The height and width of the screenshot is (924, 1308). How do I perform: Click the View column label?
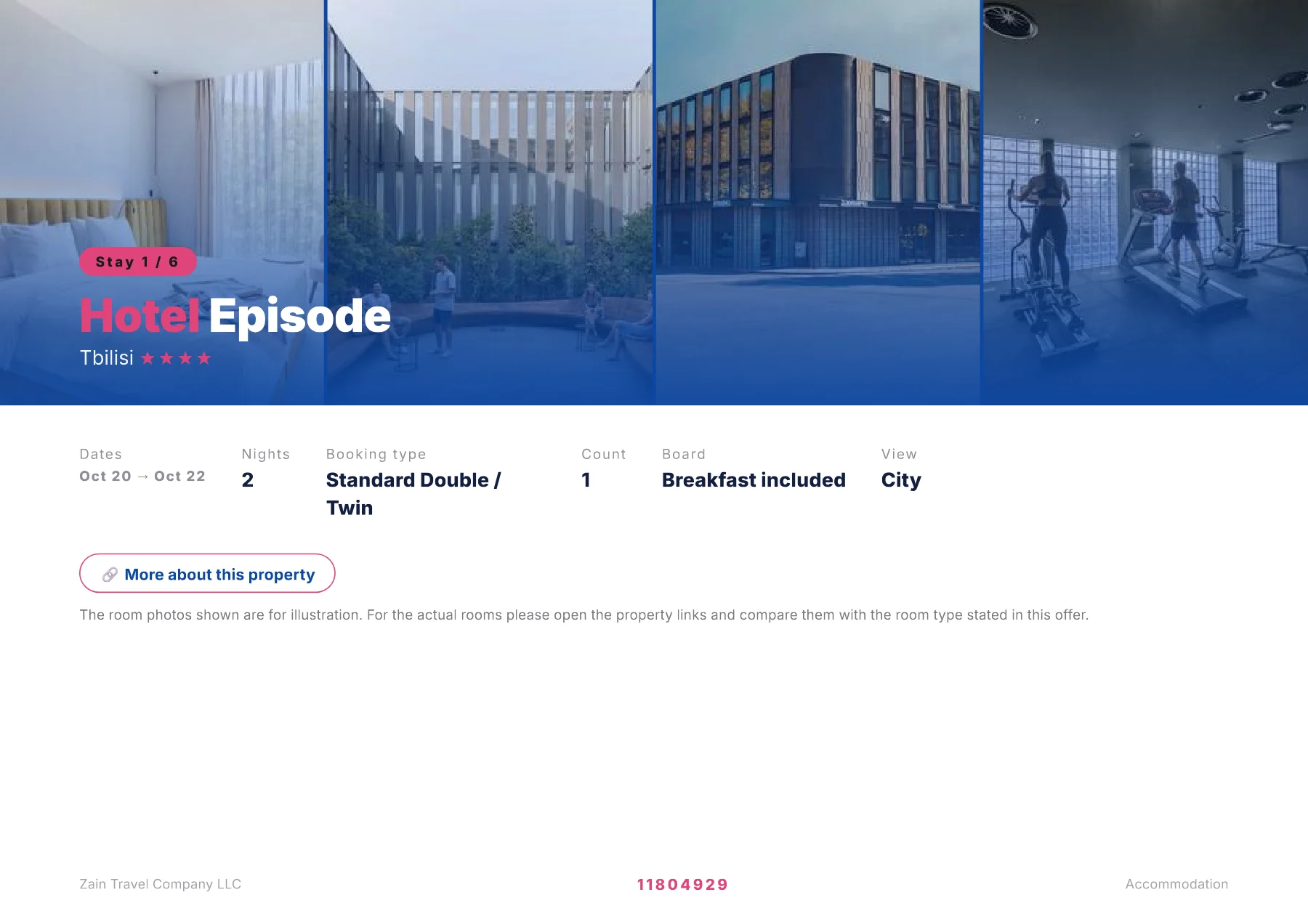[899, 454]
